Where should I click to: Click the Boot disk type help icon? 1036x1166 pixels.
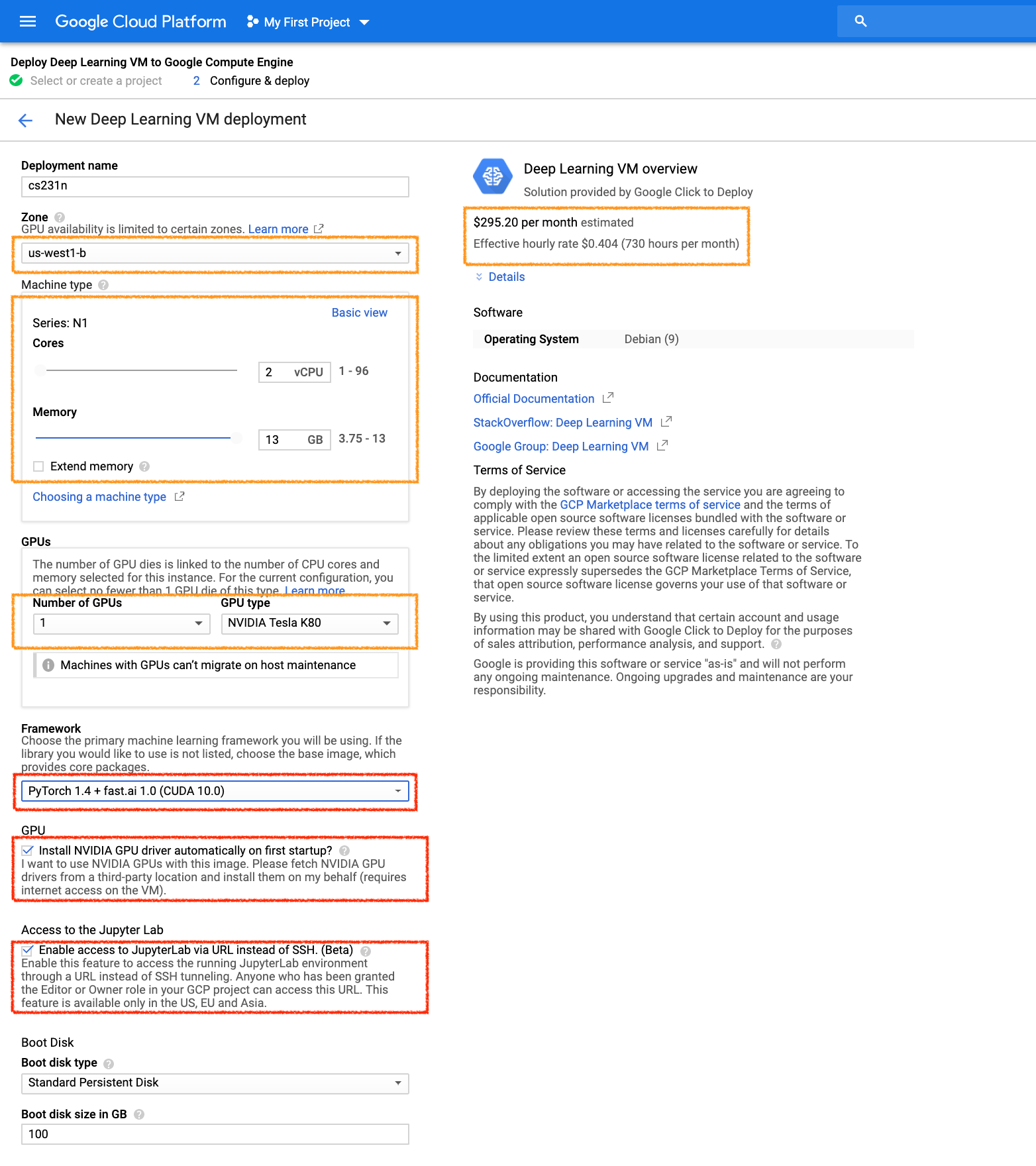click(109, 1064)
